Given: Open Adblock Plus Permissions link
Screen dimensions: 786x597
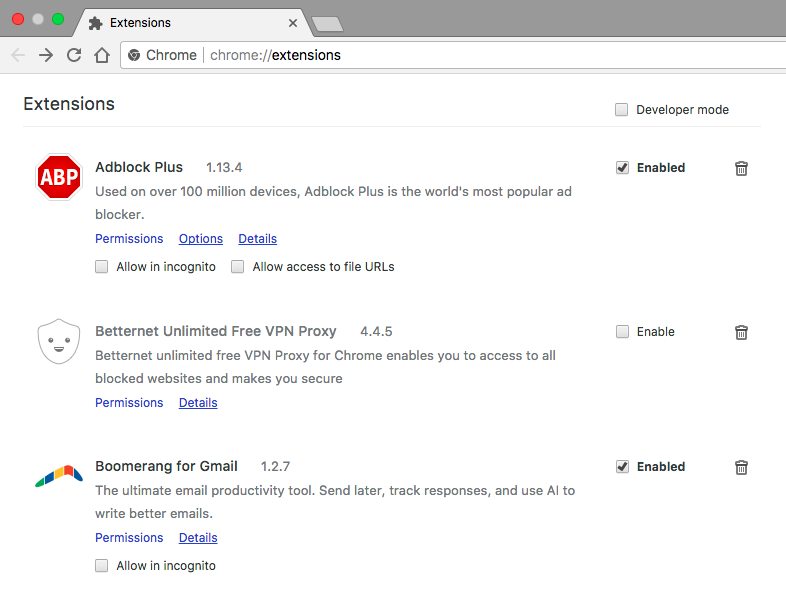Looking at the screenshot, I should (x=129, y=239).
